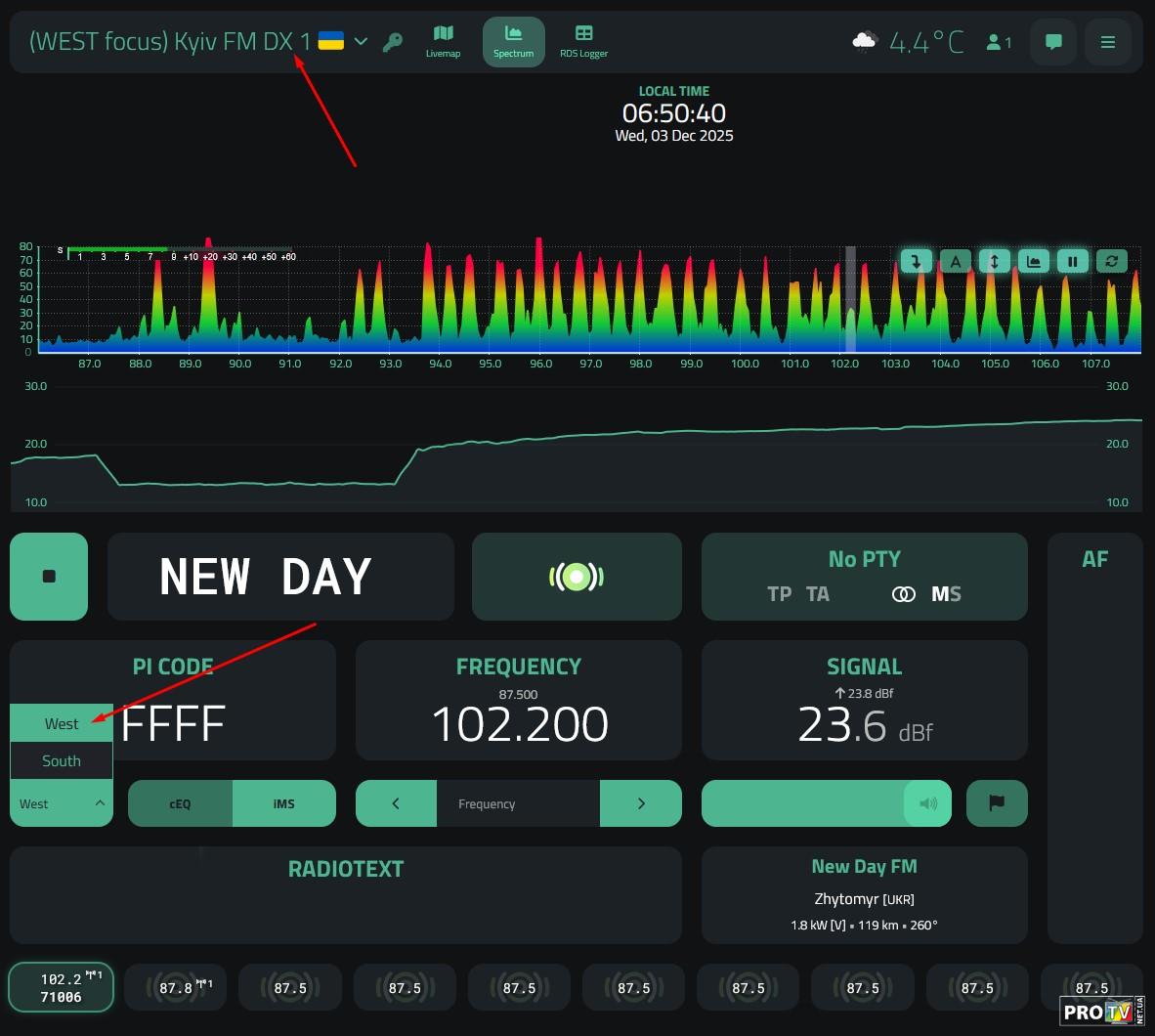This screenshot has height=1036, width=1155.
Task: Select the 87.8 preset button
Action: pyautogui.click(x=176, y=988)
